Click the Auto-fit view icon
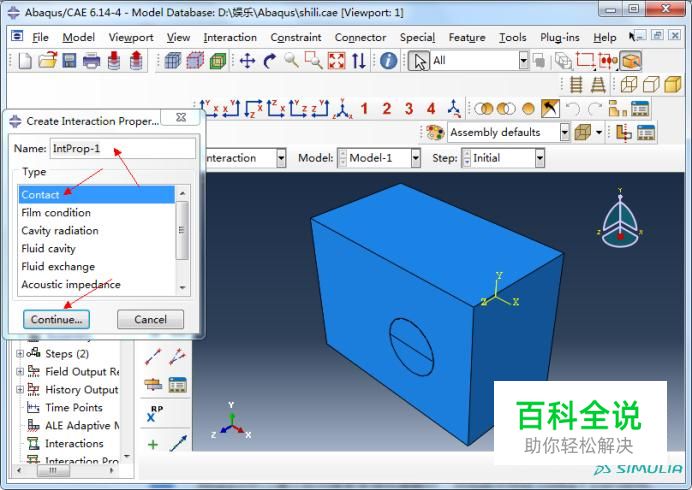This screenshot has width=692, height=490. tap(336, 60)
